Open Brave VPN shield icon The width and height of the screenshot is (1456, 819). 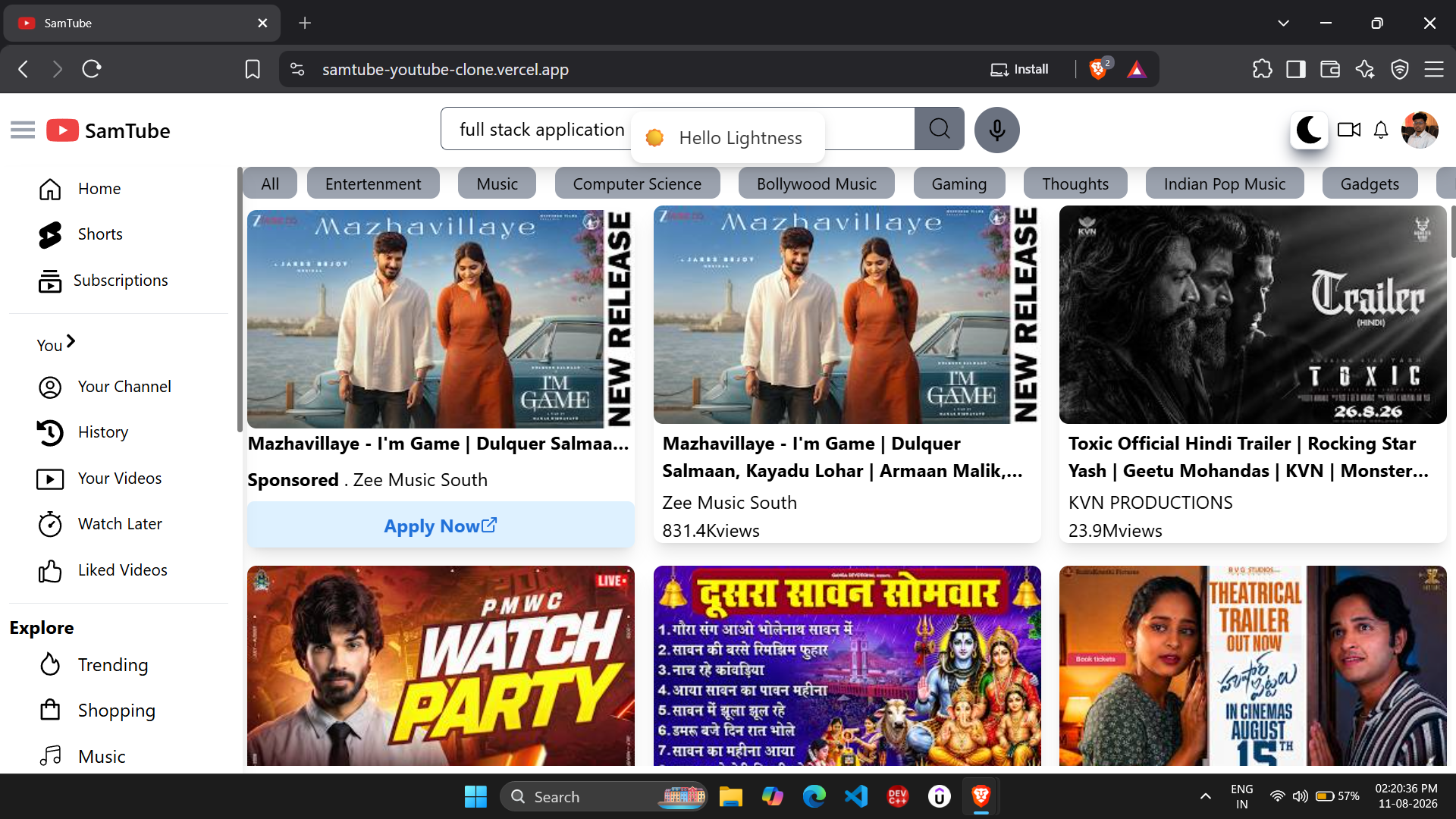1399,69
